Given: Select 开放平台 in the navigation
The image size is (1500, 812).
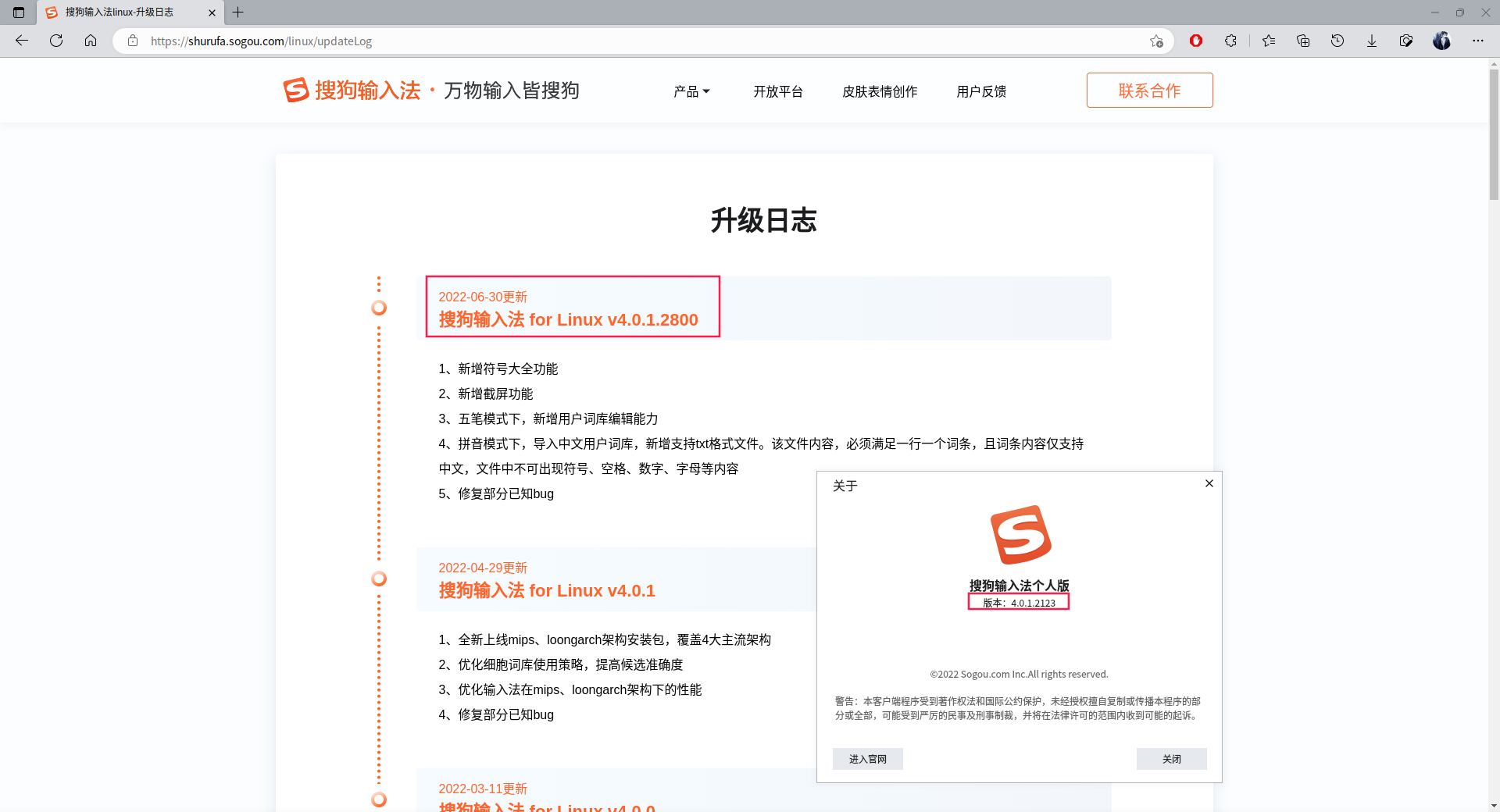Looking at the screenshot, I should (x=778, y=91).
